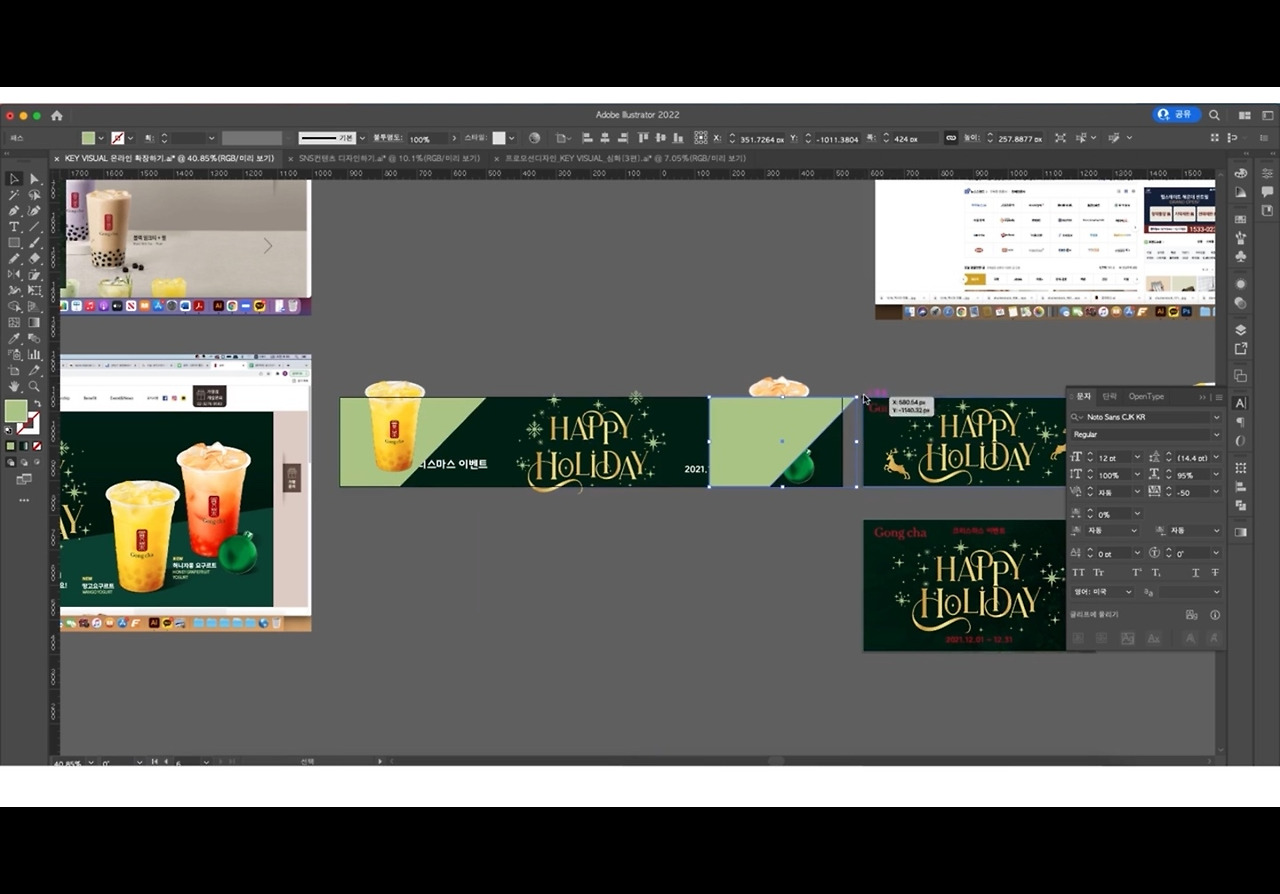Toggle Underline in Character panel
This screenshot has width=1280, height=894.
(x=1195, y=572)
